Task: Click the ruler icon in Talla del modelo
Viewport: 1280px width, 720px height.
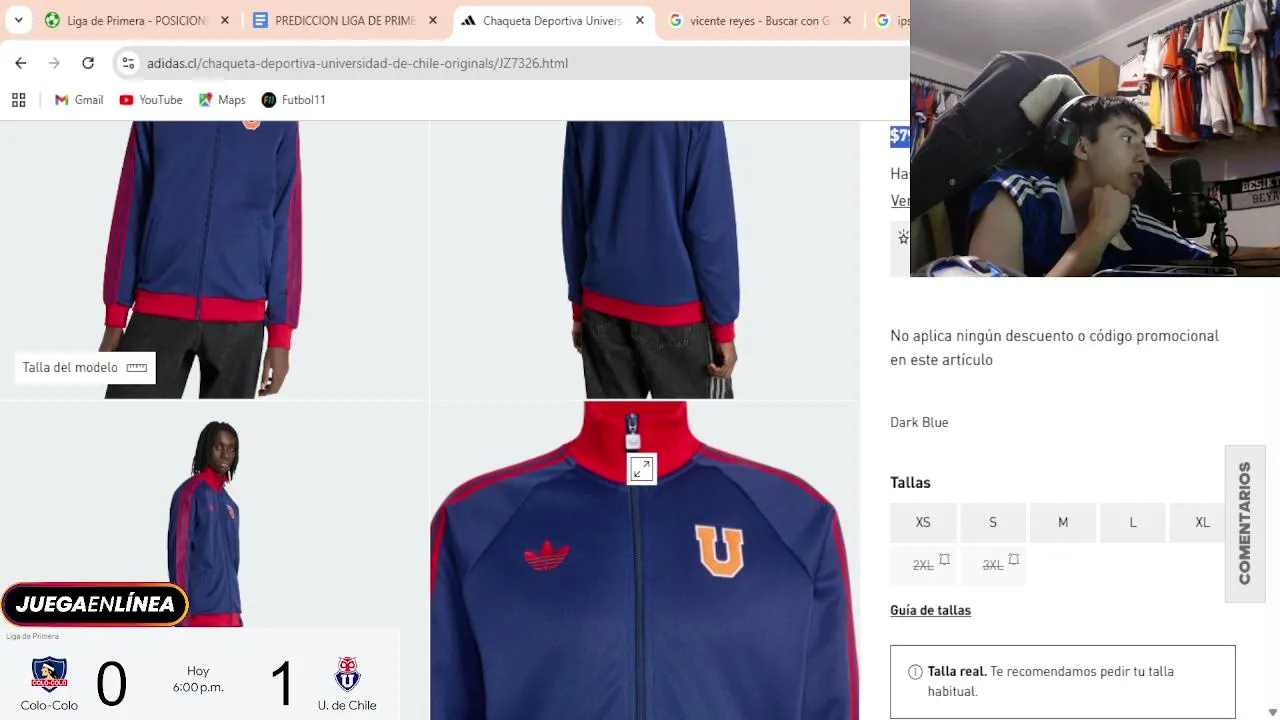Action: [x=137, y=367]
